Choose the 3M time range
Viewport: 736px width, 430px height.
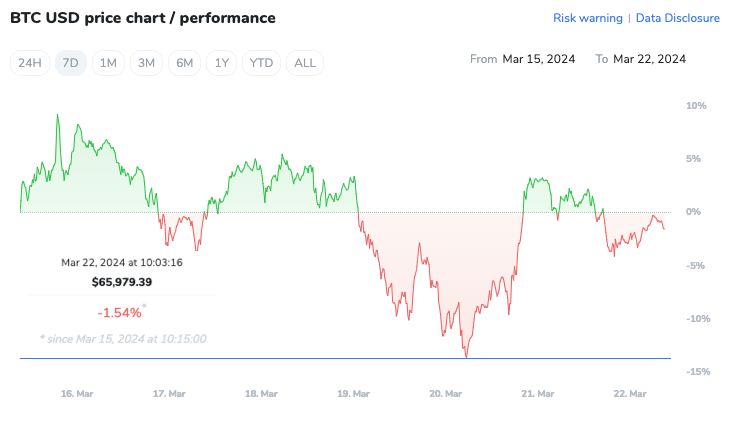146,63
